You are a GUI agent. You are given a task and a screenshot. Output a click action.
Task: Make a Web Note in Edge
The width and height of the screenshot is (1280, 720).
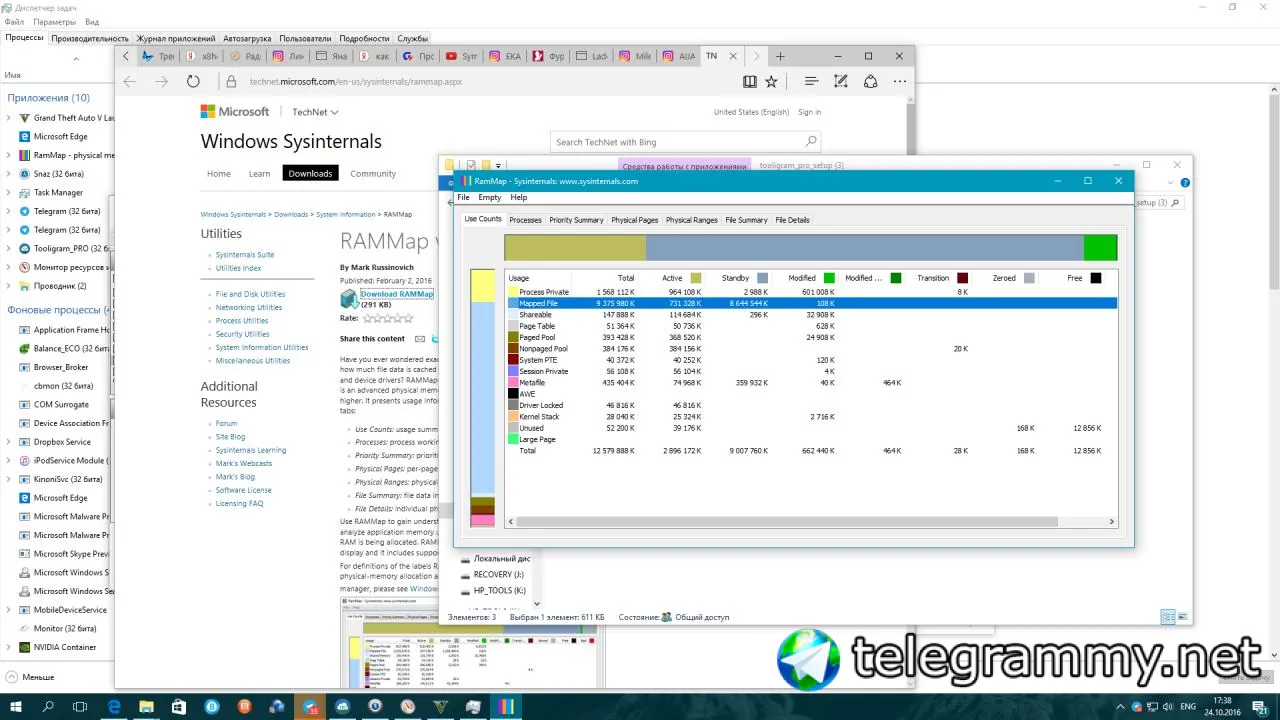pyautogui.click(x=841, y=82)
